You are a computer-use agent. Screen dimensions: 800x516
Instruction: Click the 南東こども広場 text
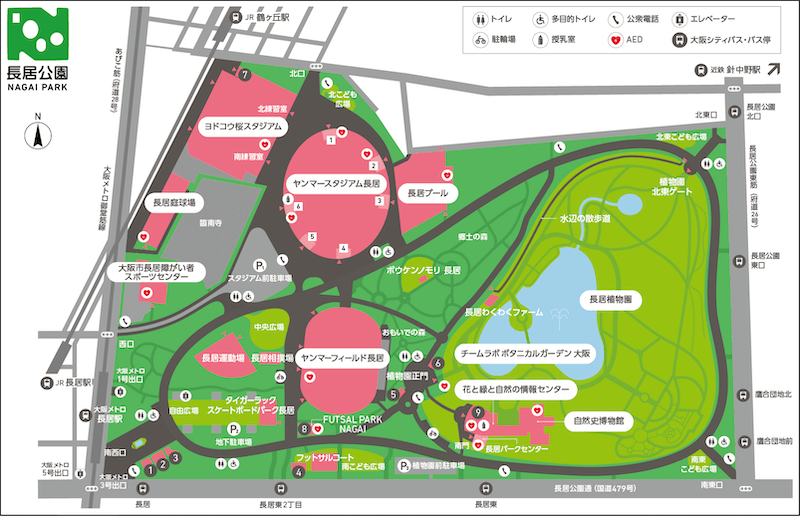click(x=698, y=464)
